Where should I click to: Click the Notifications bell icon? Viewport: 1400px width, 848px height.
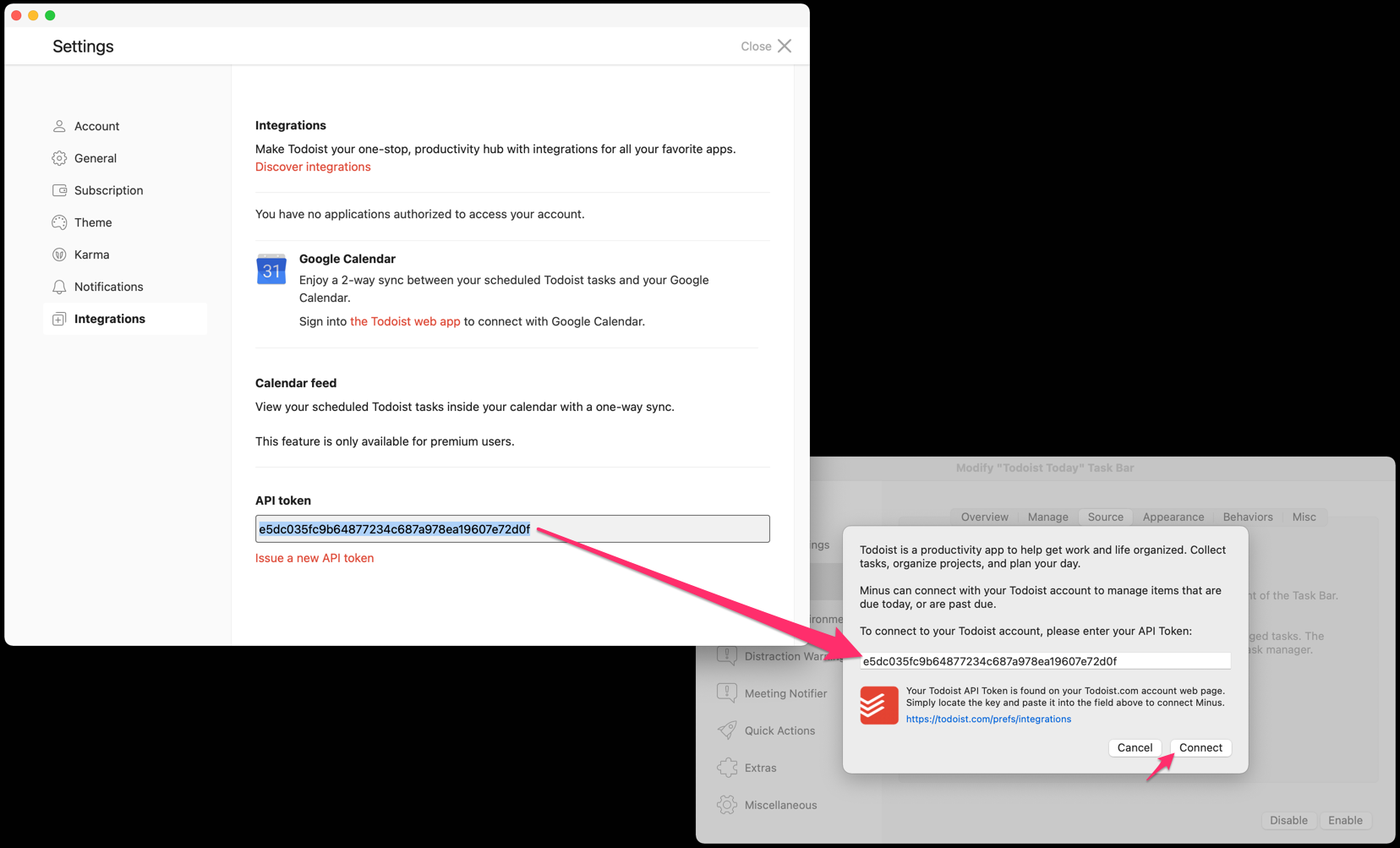pyautogui.click(x=59, y=287)
